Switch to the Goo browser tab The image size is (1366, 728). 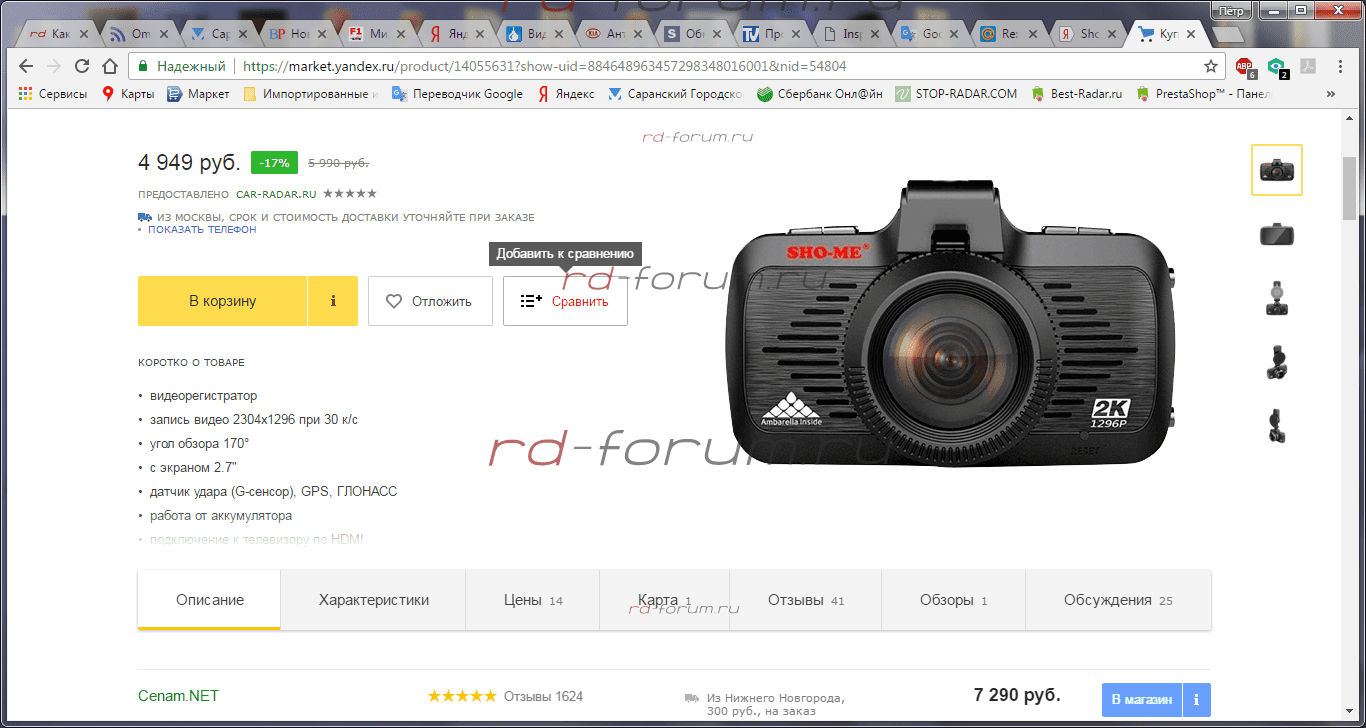930,33
